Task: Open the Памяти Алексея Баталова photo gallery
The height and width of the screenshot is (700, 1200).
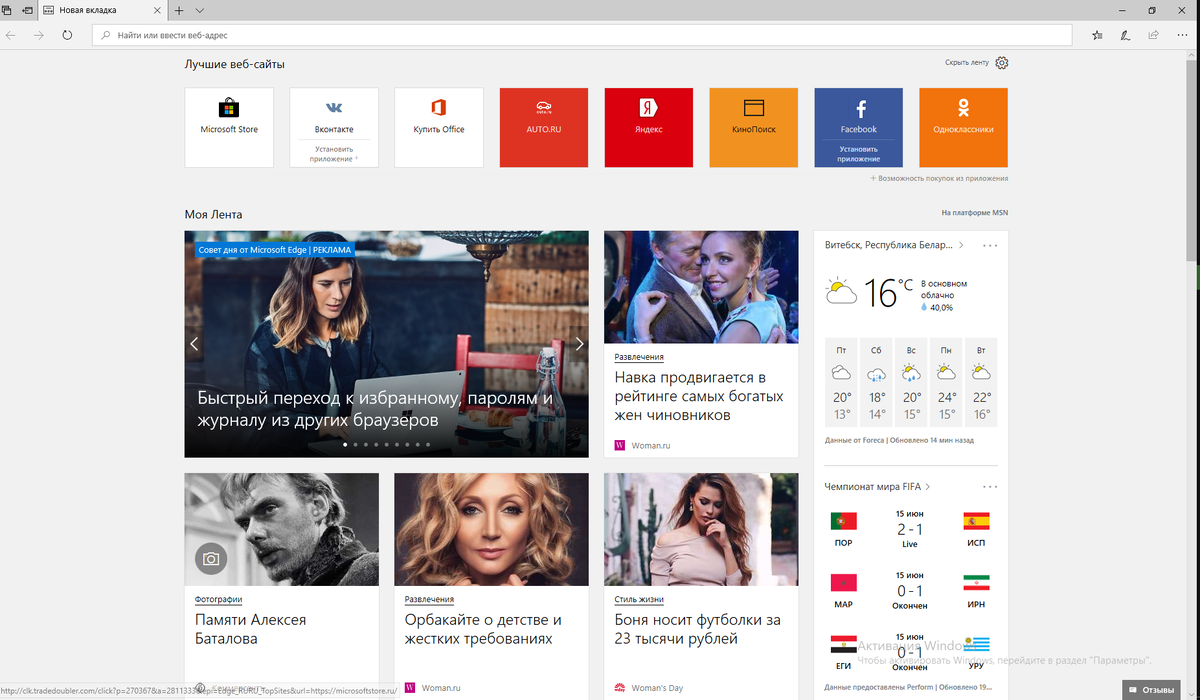Action: click(x=282, y=585)
